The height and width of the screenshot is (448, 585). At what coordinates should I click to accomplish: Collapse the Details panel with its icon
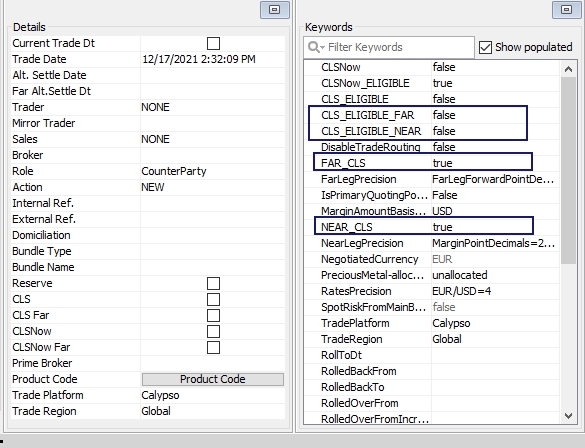pyautogui.click(x=275, y=9)
